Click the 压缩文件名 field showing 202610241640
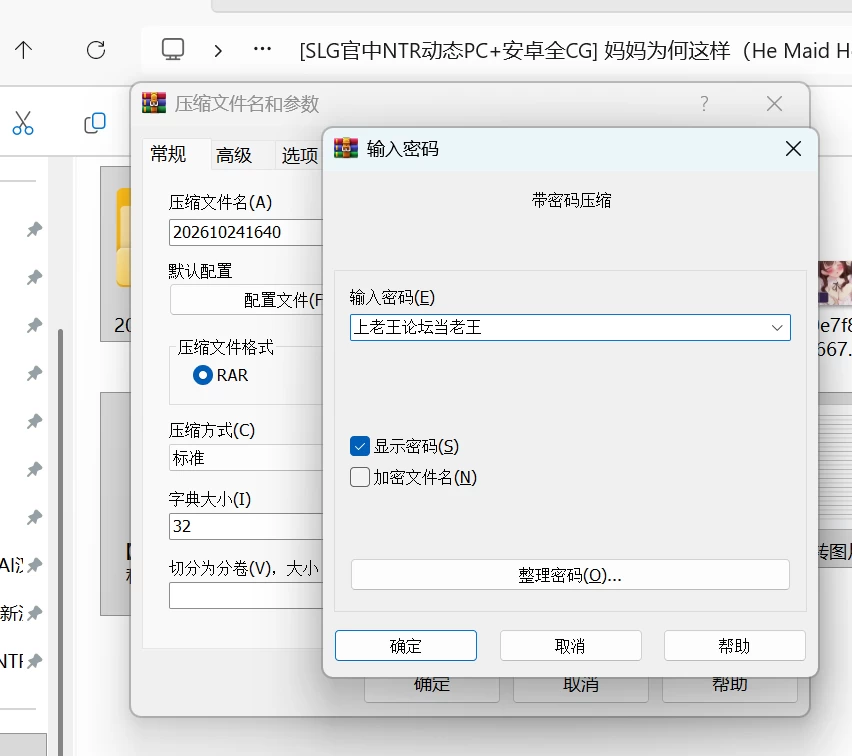Screen dimensions: 852x756 [246, 233]
